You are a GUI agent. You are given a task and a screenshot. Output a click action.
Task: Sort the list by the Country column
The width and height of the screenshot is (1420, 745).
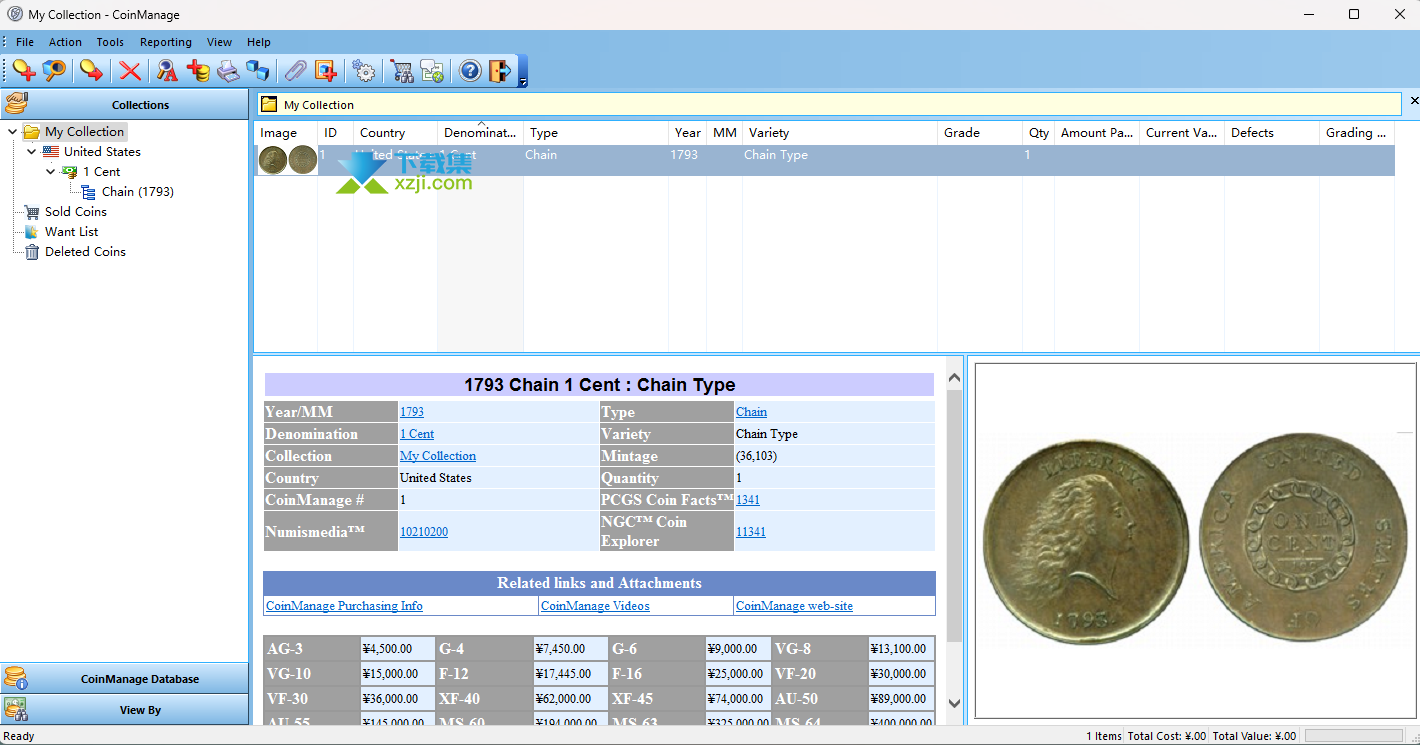[x=395, y=133]
